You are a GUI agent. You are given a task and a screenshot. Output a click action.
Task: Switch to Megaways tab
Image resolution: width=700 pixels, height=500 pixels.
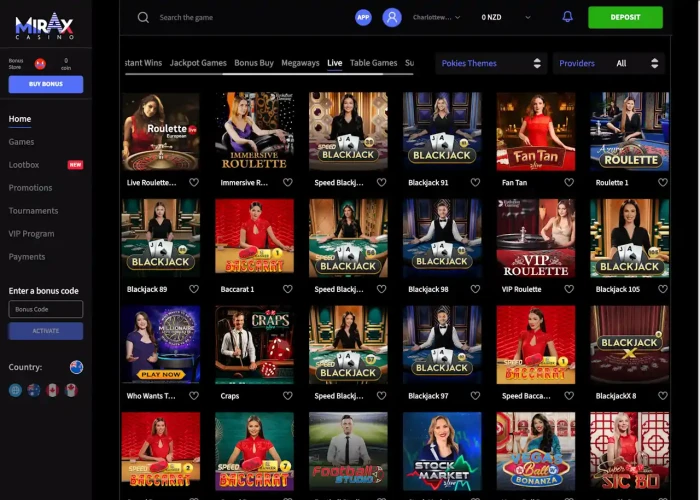(x=300, y=63)
